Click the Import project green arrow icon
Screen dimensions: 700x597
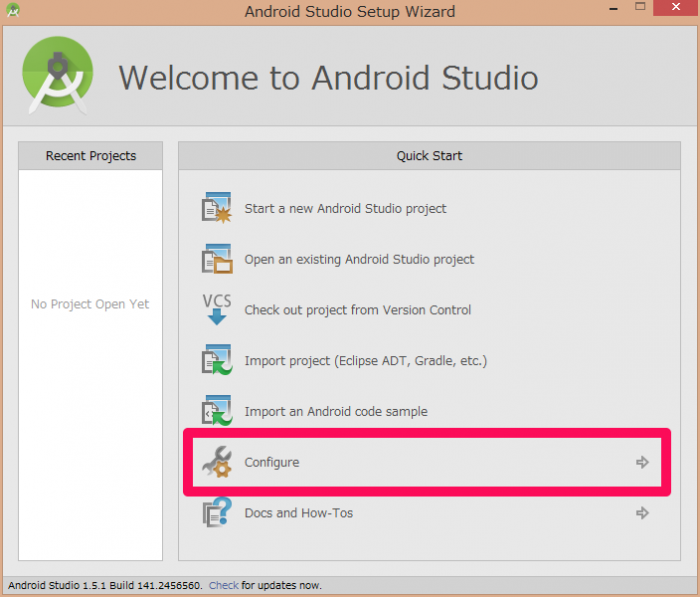[217, 360]
